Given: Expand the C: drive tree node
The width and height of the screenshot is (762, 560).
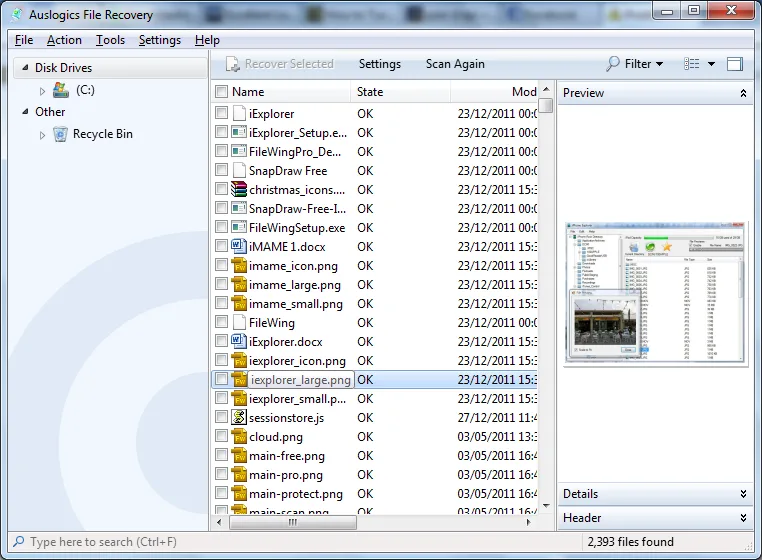Looking at the screenshot, I should 42,91.
